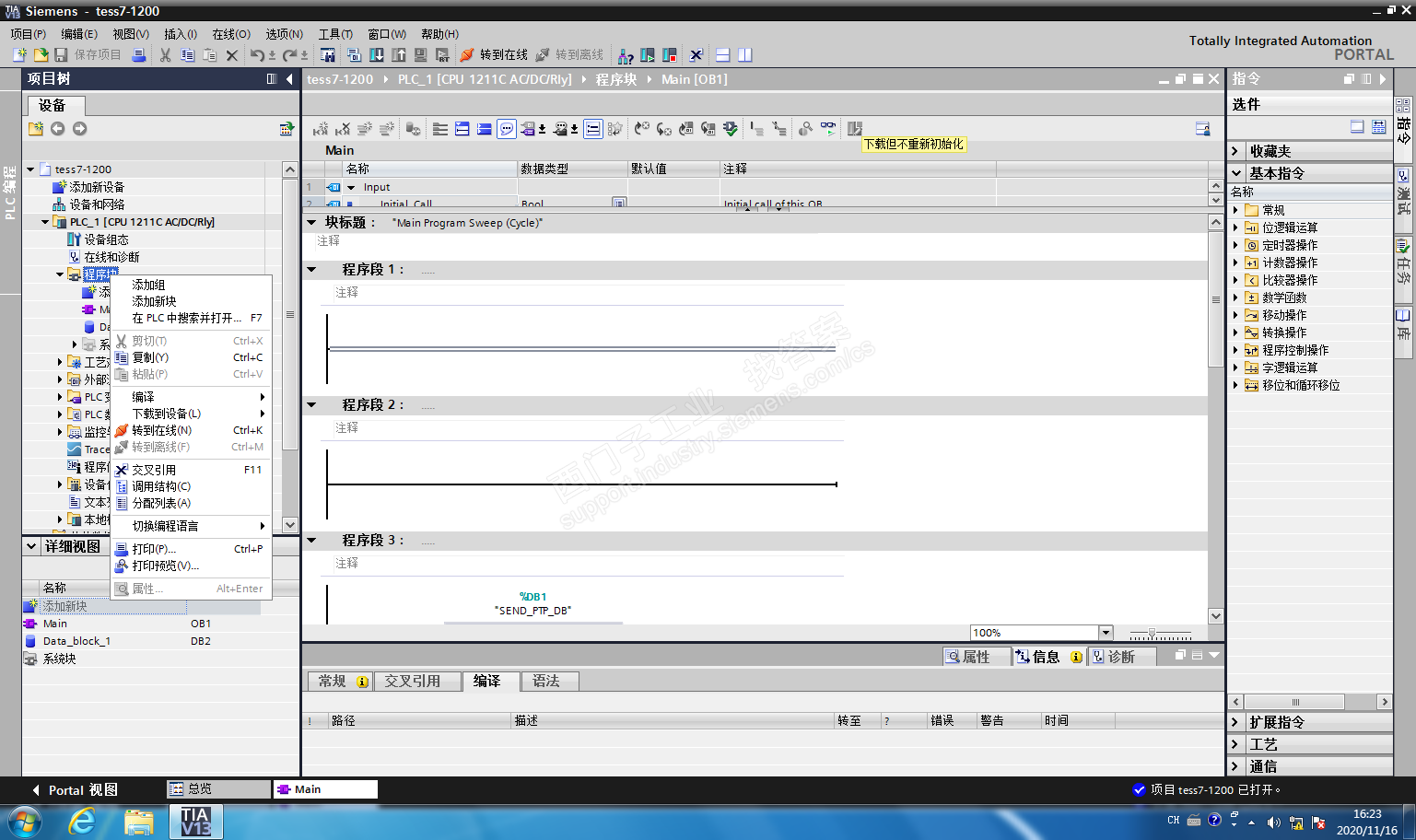
Task: Click the stop CPU icon
Action: coord(670,55)
